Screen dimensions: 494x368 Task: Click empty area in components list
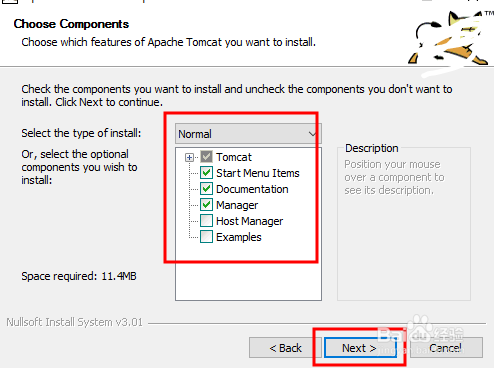point(248,280)
